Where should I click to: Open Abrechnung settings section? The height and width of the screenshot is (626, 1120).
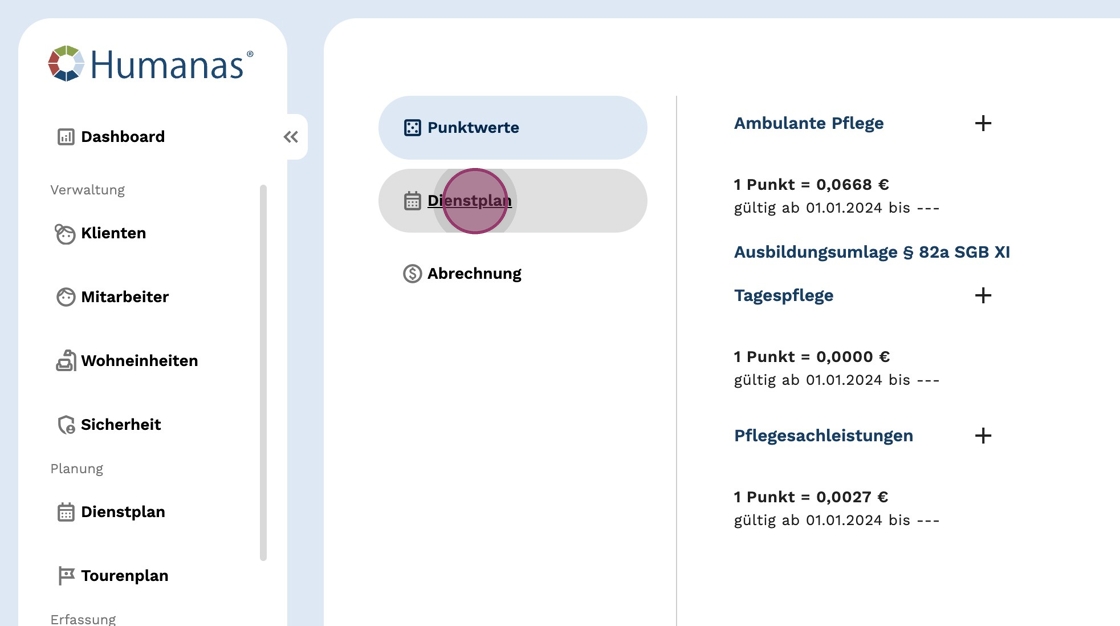coord(474,274)
